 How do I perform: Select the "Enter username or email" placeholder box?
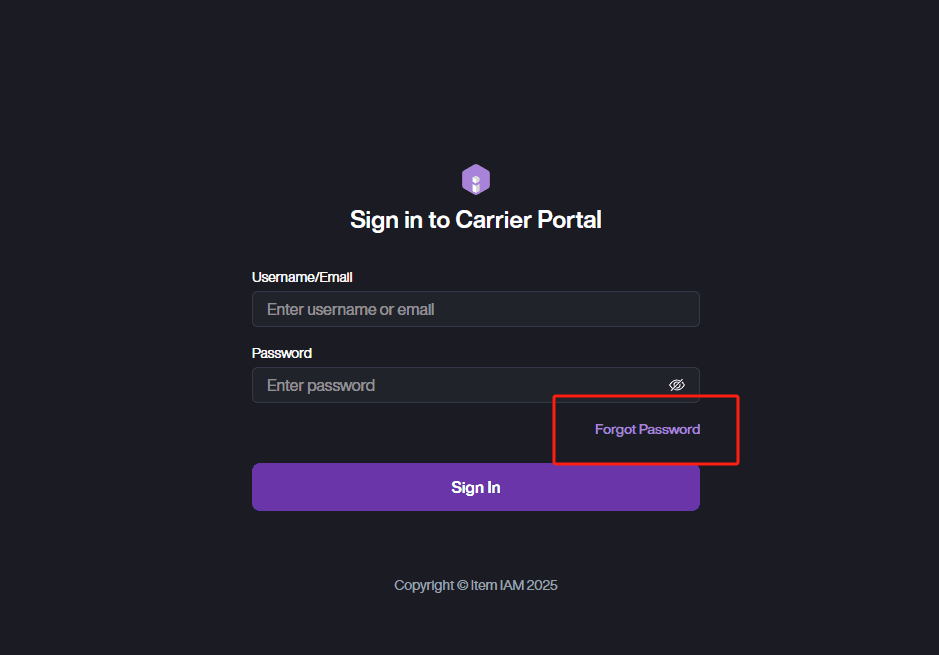coord(475,309)
